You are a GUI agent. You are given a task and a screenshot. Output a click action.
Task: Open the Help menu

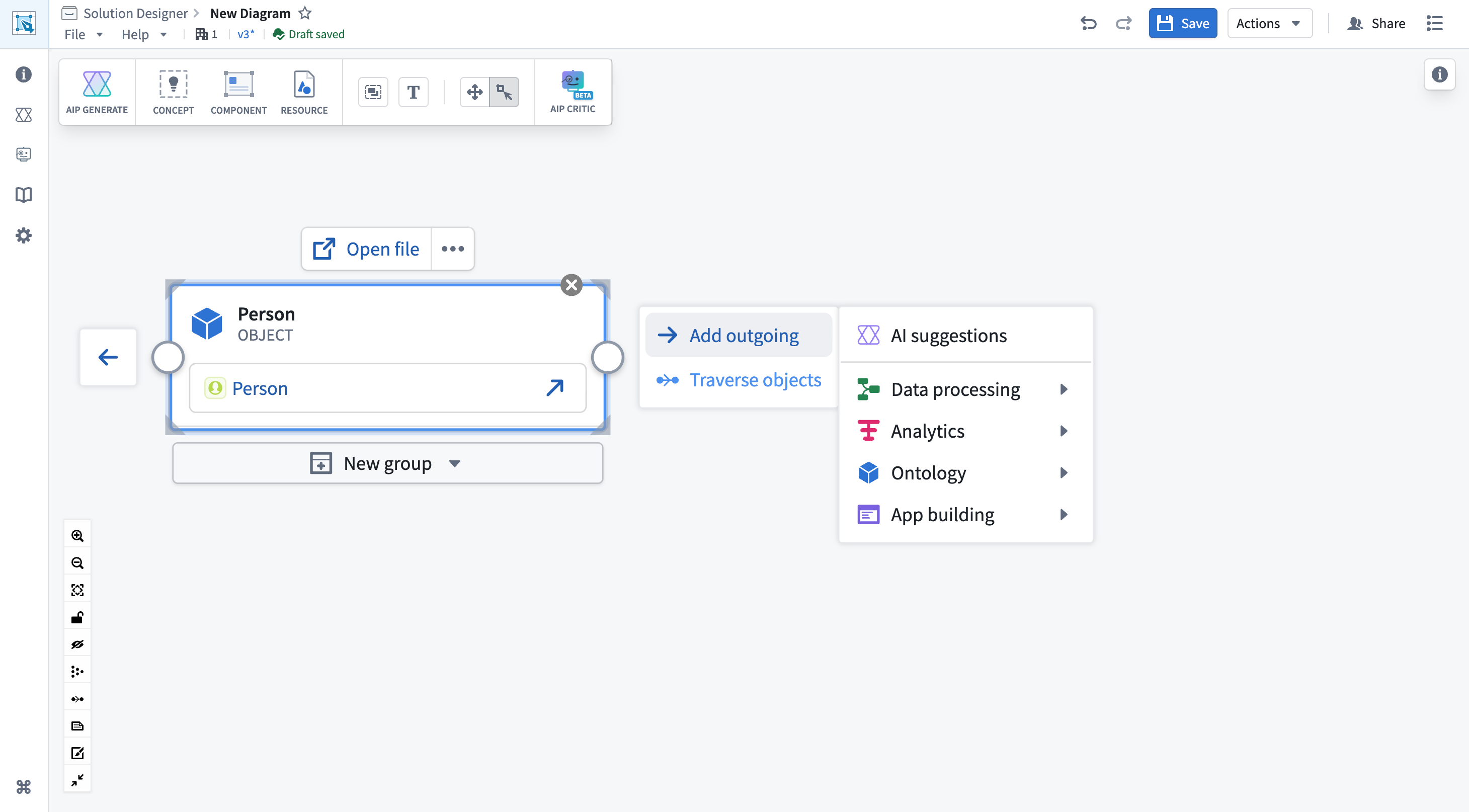pyautogui.click(x=144, y=34)
